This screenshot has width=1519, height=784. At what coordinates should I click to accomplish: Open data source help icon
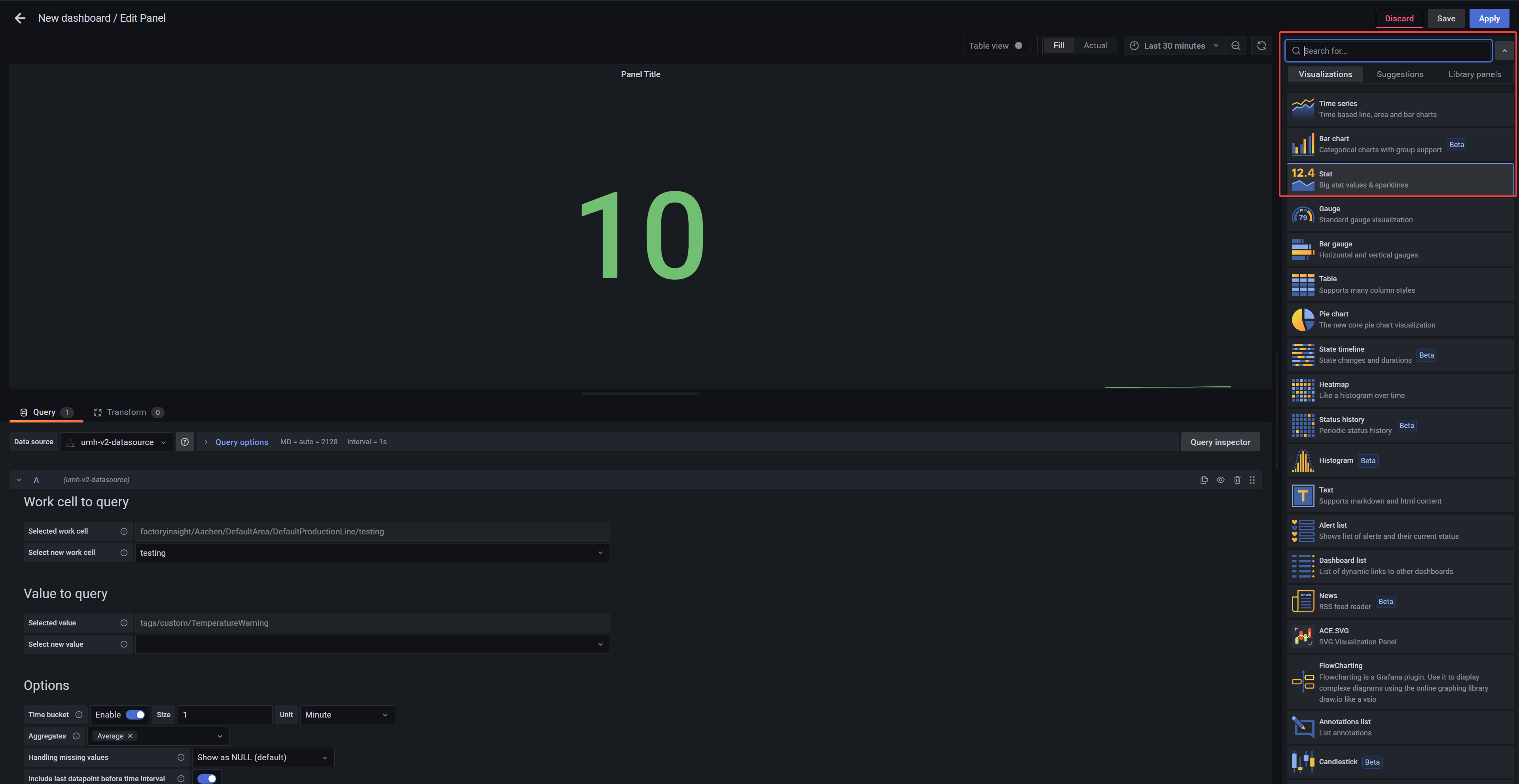point(185,442)
